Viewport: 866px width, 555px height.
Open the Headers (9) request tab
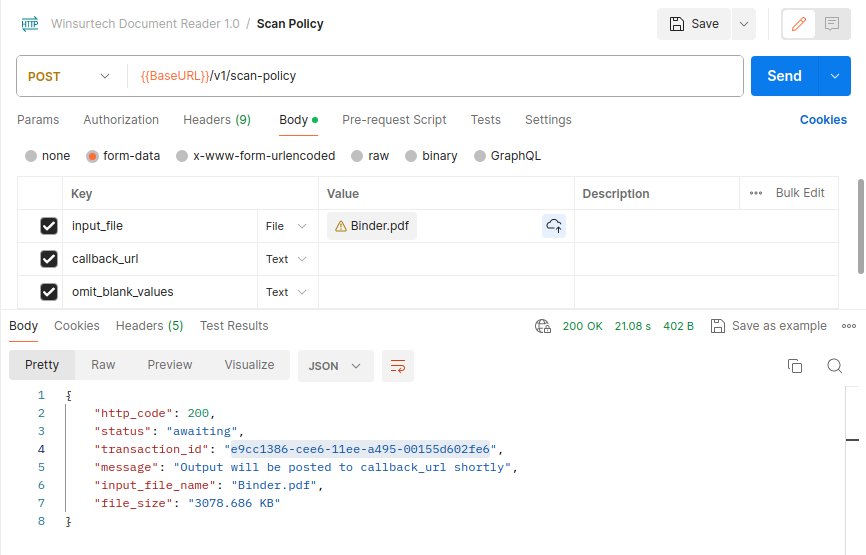tap(217, 120)
